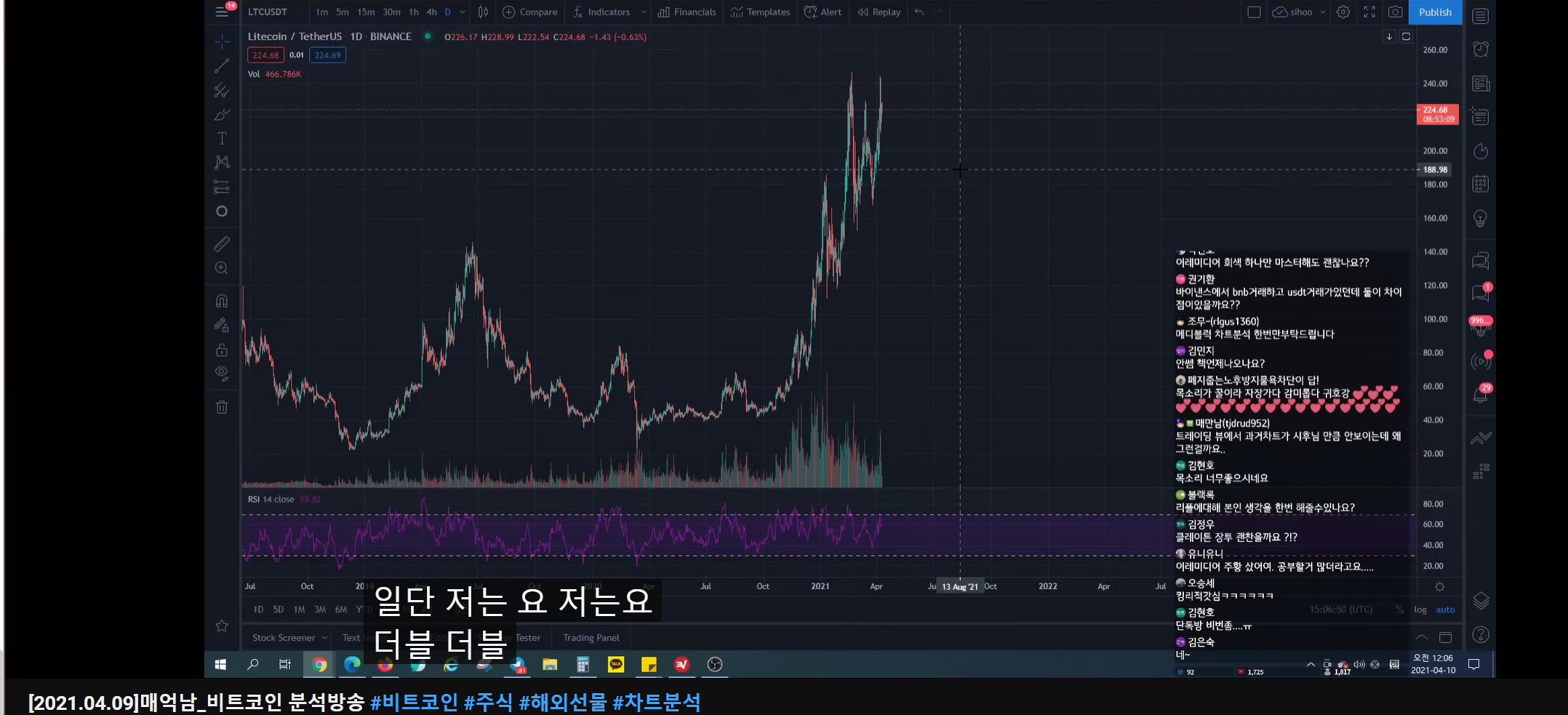
Task: Open the watchlist panel icon
Action: (1480, 16)
